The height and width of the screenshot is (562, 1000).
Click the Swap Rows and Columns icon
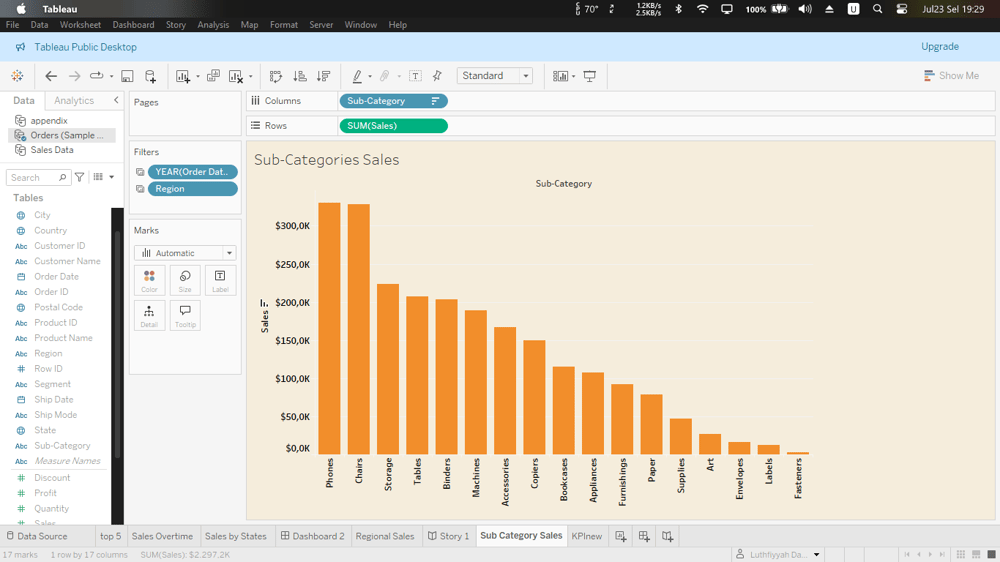[276, 76]
